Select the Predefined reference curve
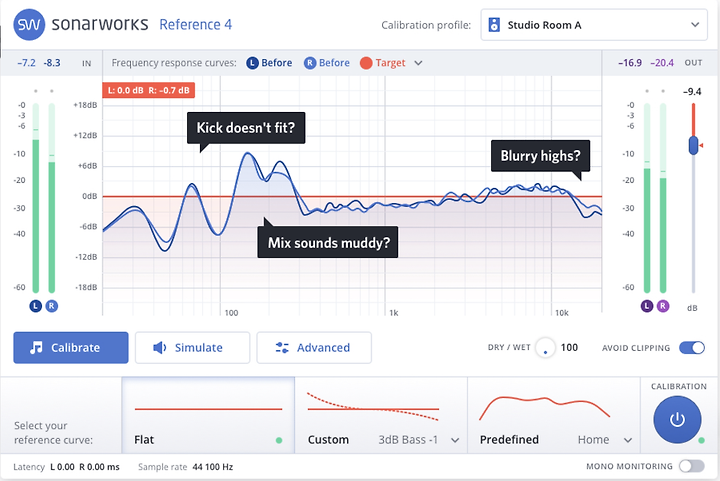This screenshot has width=720, height=481. pyautogui.click(x=554, y=415)
